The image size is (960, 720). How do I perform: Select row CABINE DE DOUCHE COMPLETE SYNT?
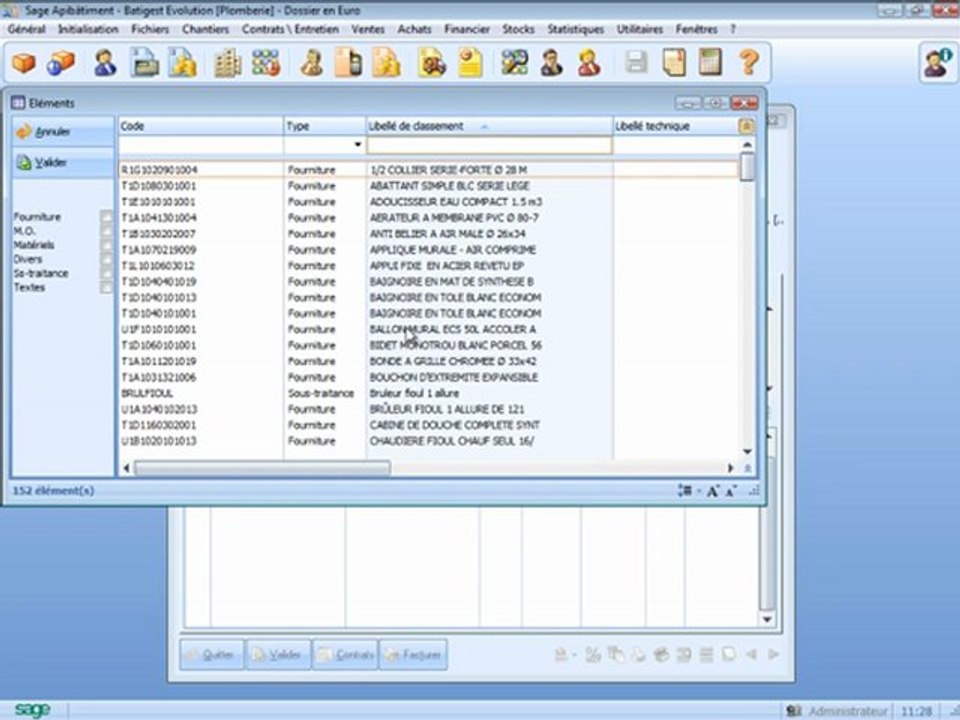[x=428, y=425]
